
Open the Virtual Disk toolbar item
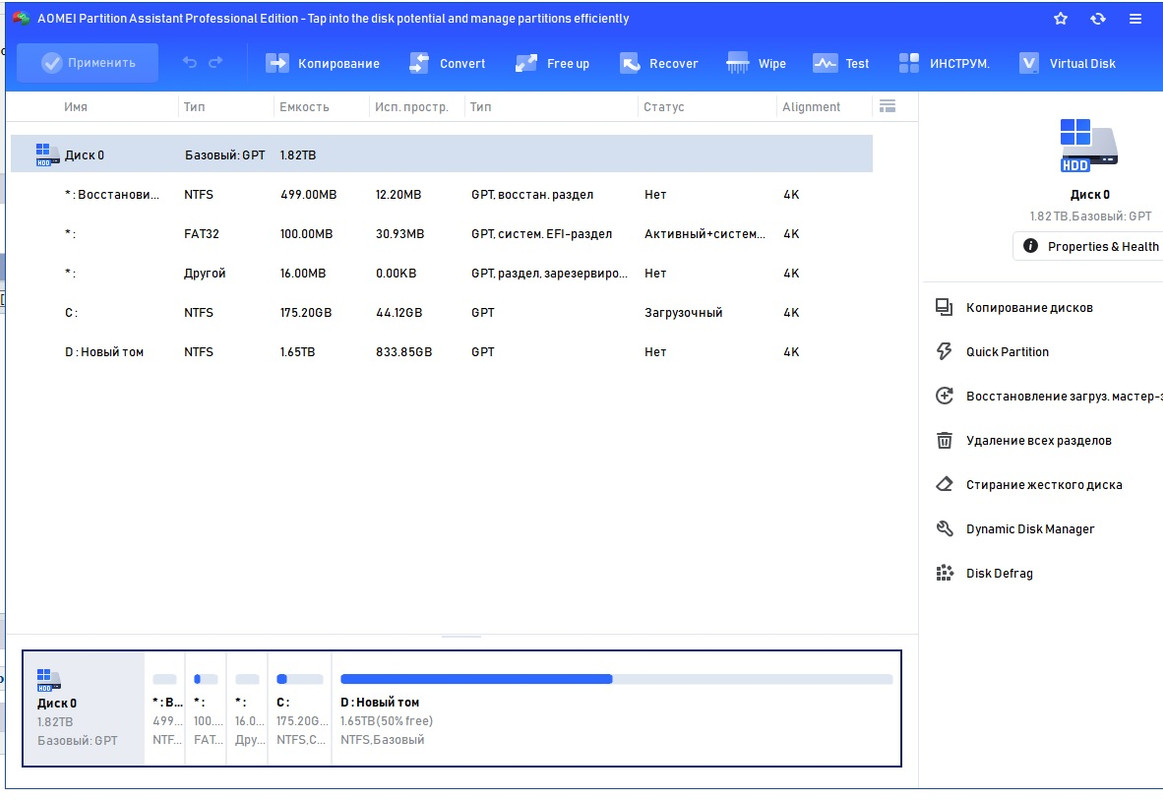coord(1067,64)
